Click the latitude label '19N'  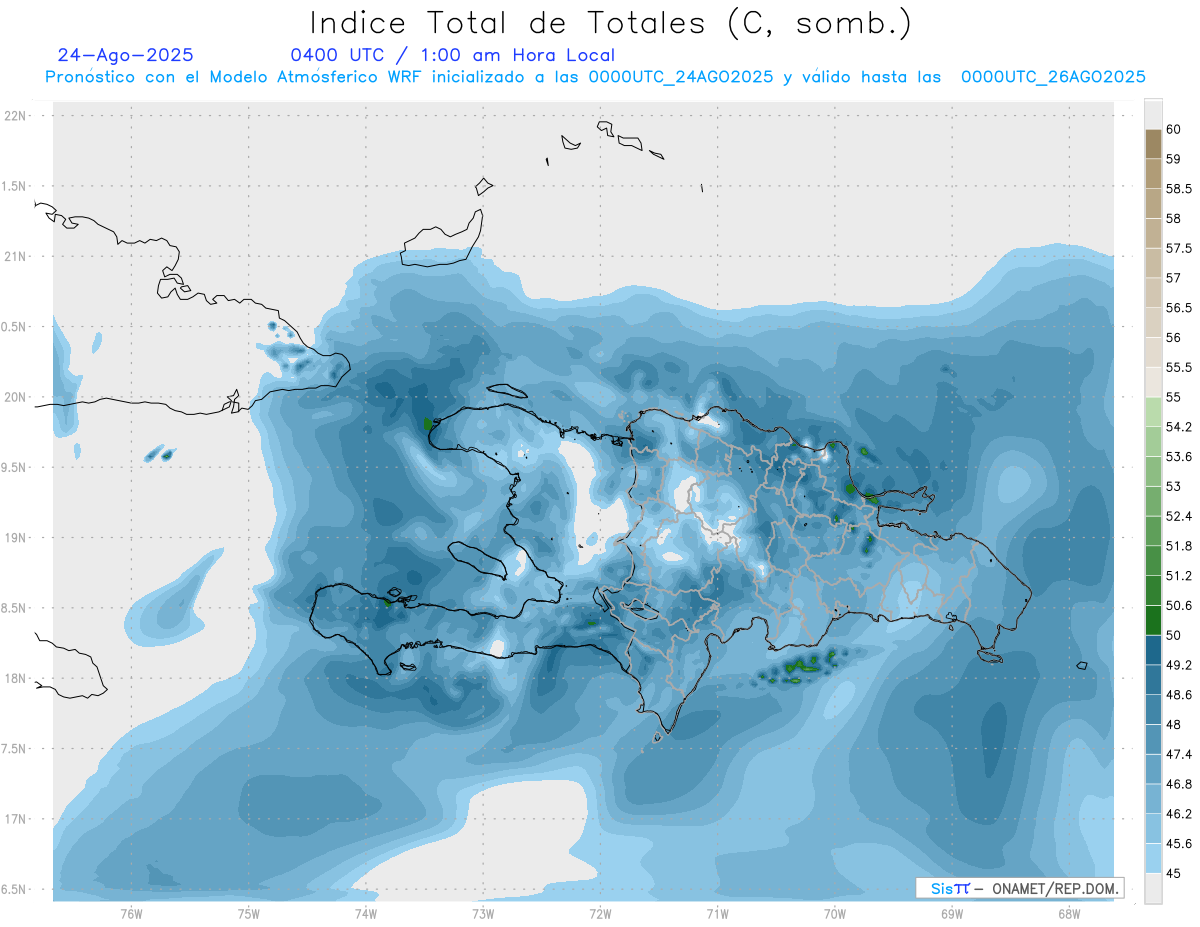(x=16, y=538)
